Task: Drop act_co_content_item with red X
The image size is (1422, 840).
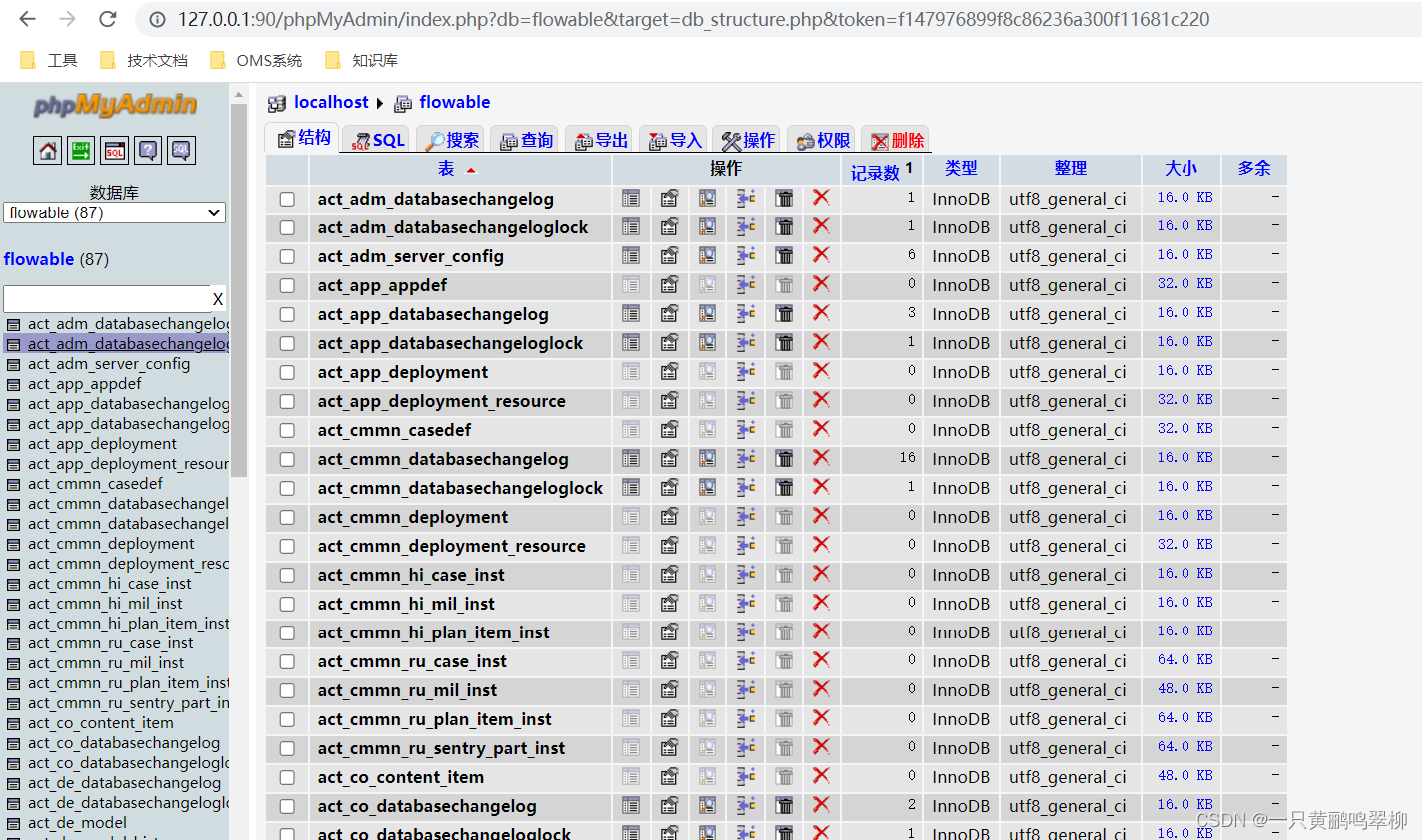Action: pos(821,776)
